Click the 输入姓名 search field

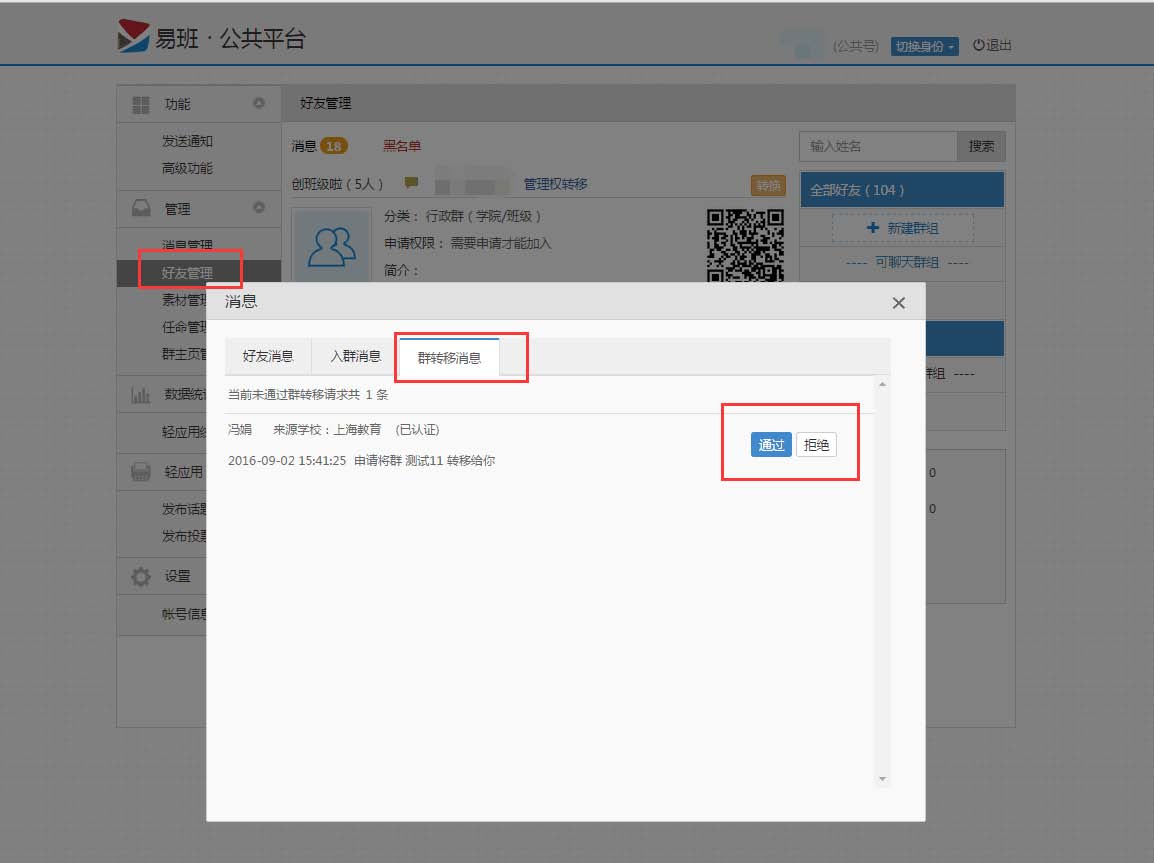coord(878,146)
